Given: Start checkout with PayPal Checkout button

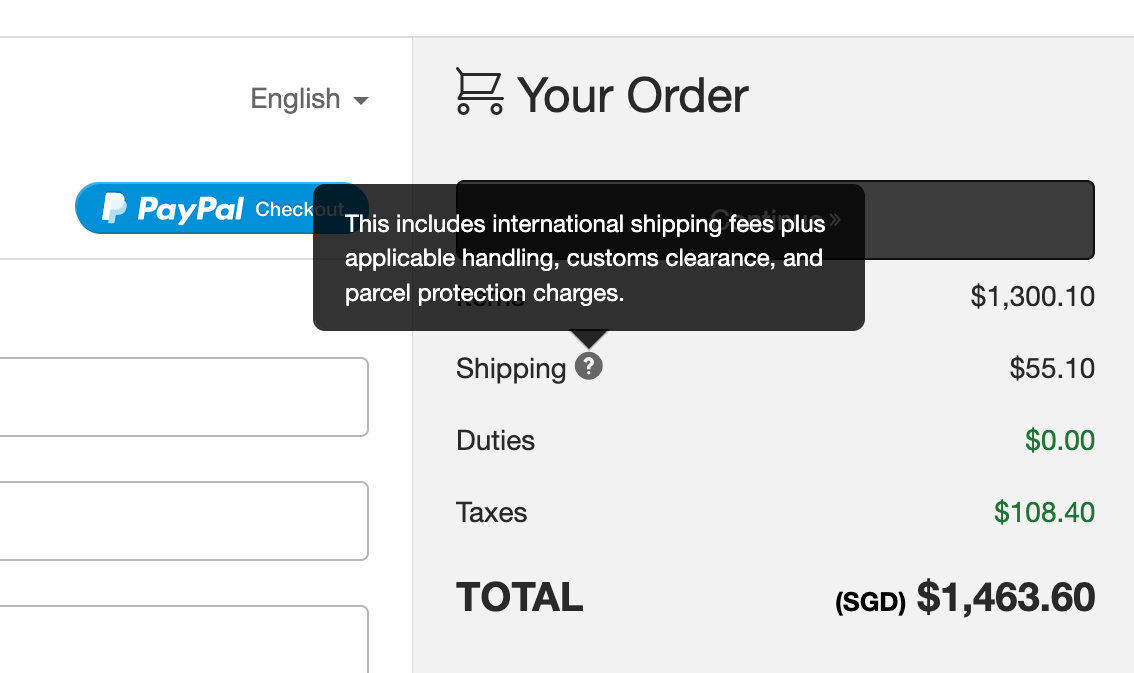Looking at the screenshot, I should pos(220,208).
